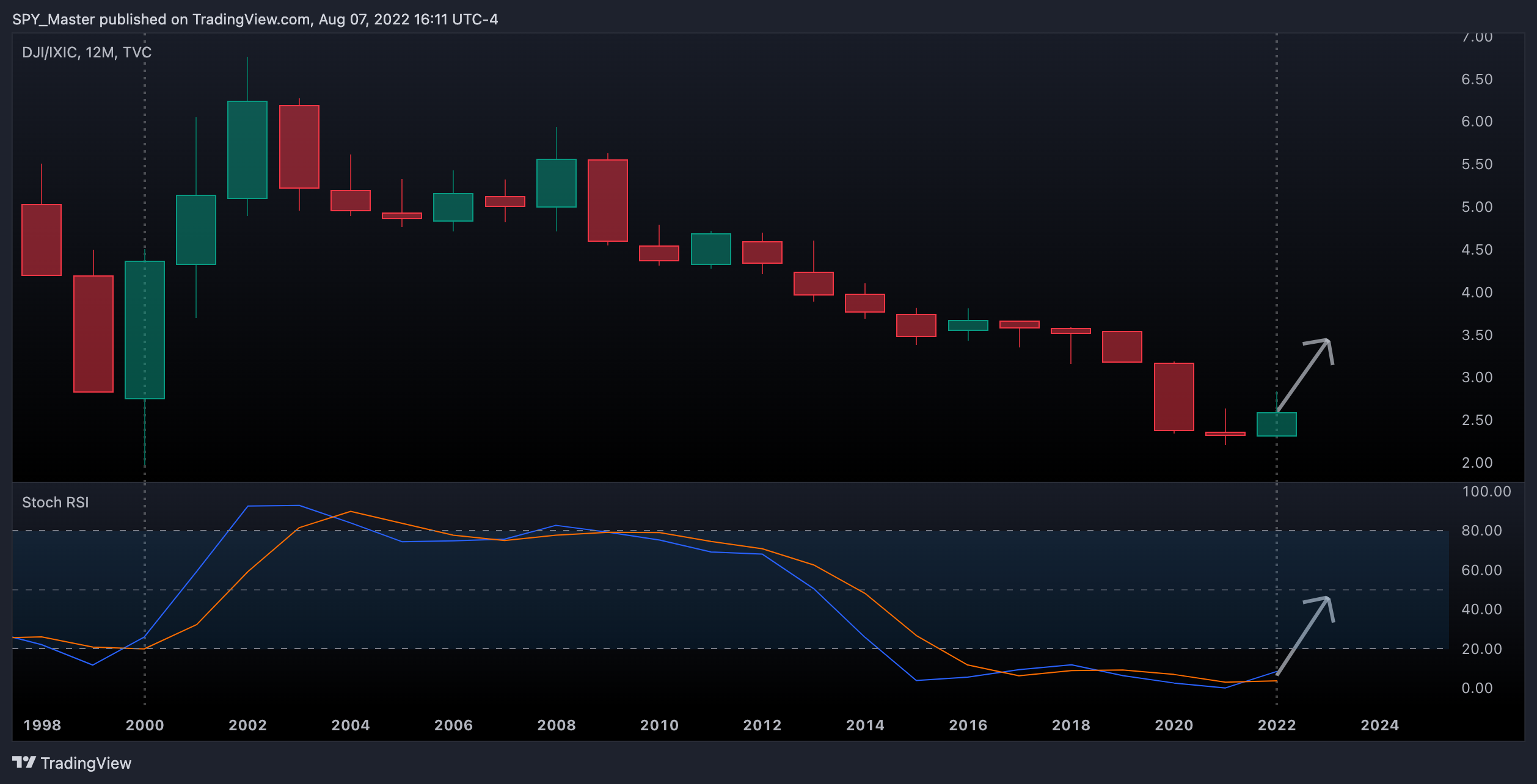Click the TradingView wordmark text

pyautogui.click(x=86, y=763)
